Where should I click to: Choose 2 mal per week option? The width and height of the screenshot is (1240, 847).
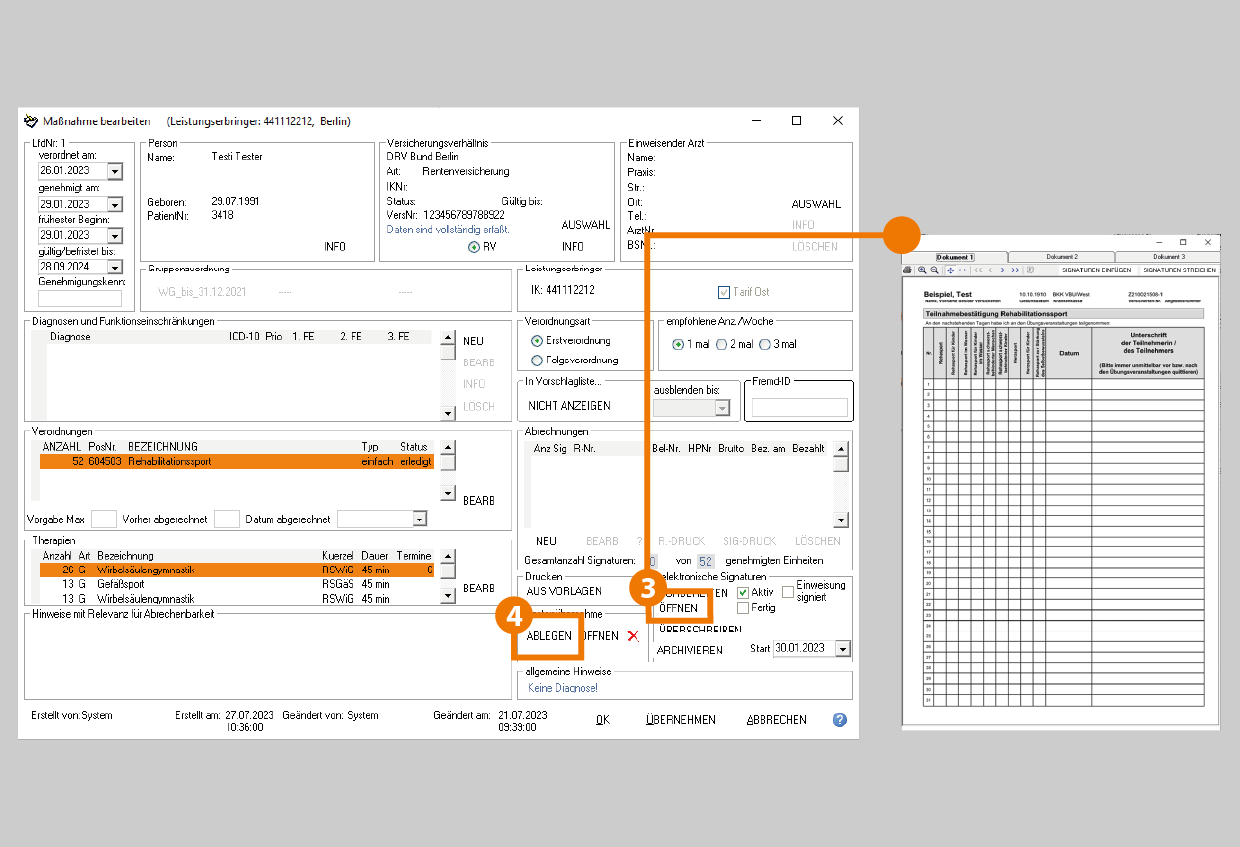[x=721, y=345]
